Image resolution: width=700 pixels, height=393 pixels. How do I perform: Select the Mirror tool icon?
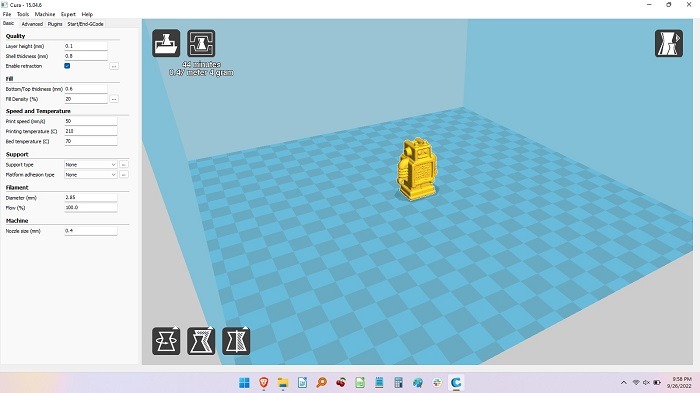[x=236, y=341]
